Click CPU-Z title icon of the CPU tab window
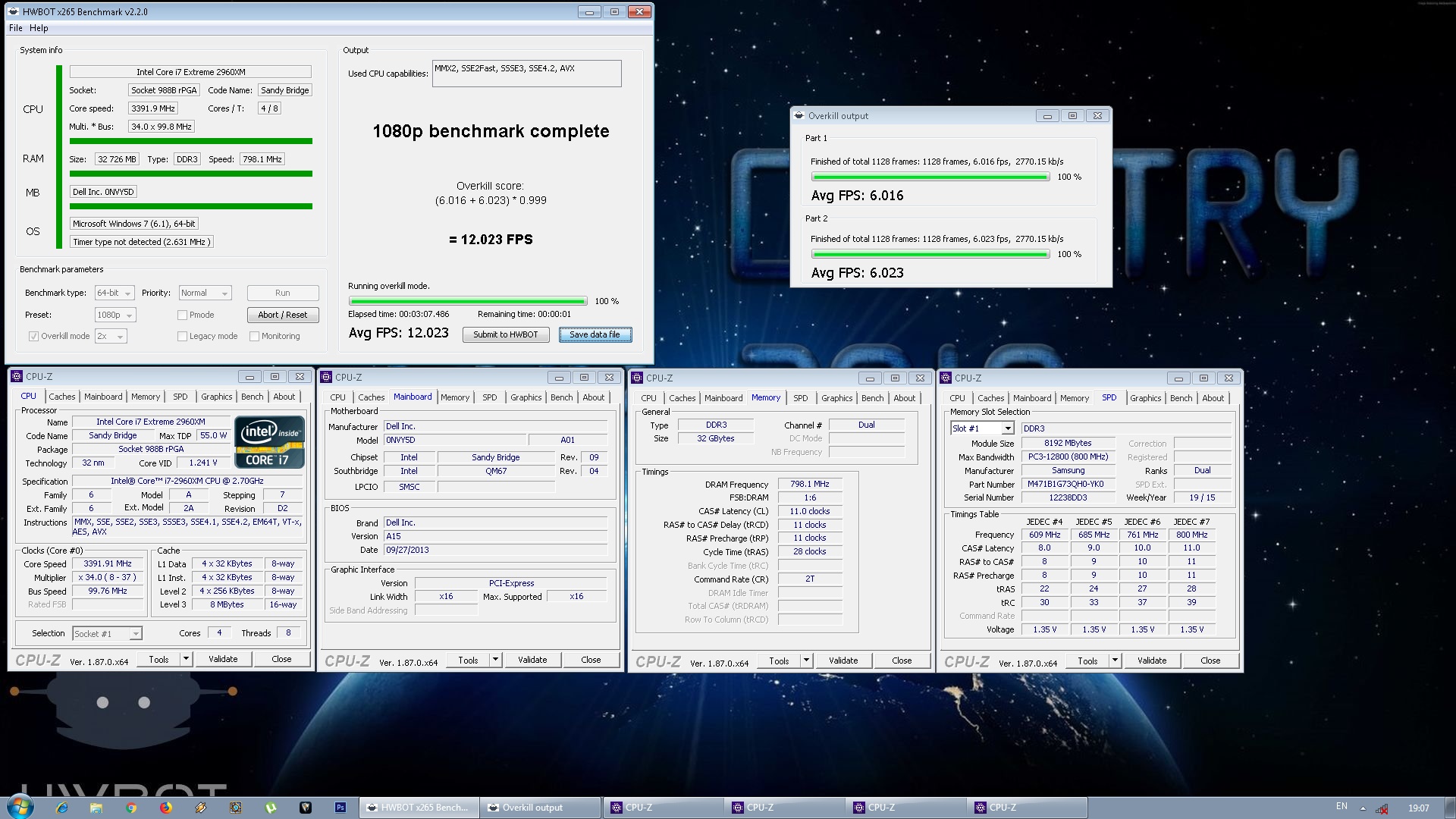The image size is (1456, 819). click(17, 376)
